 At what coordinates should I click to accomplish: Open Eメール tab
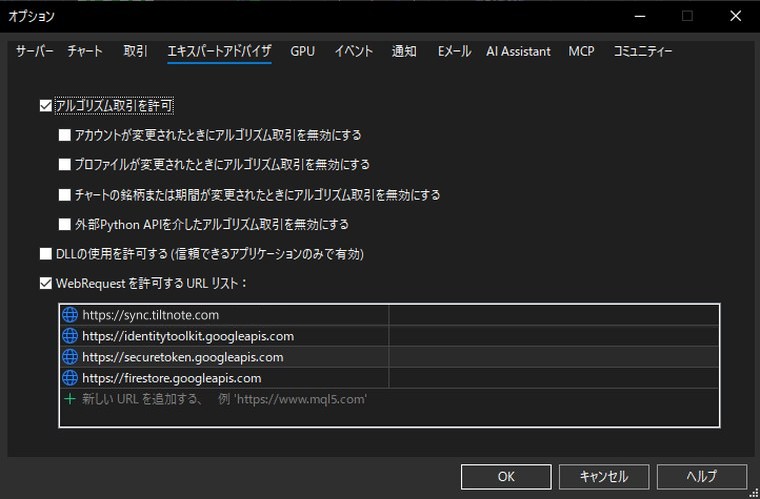point(454,51)
